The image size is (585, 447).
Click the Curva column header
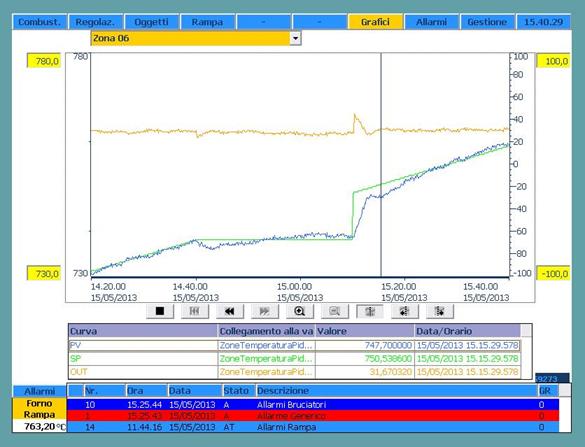tap(143, 331)
